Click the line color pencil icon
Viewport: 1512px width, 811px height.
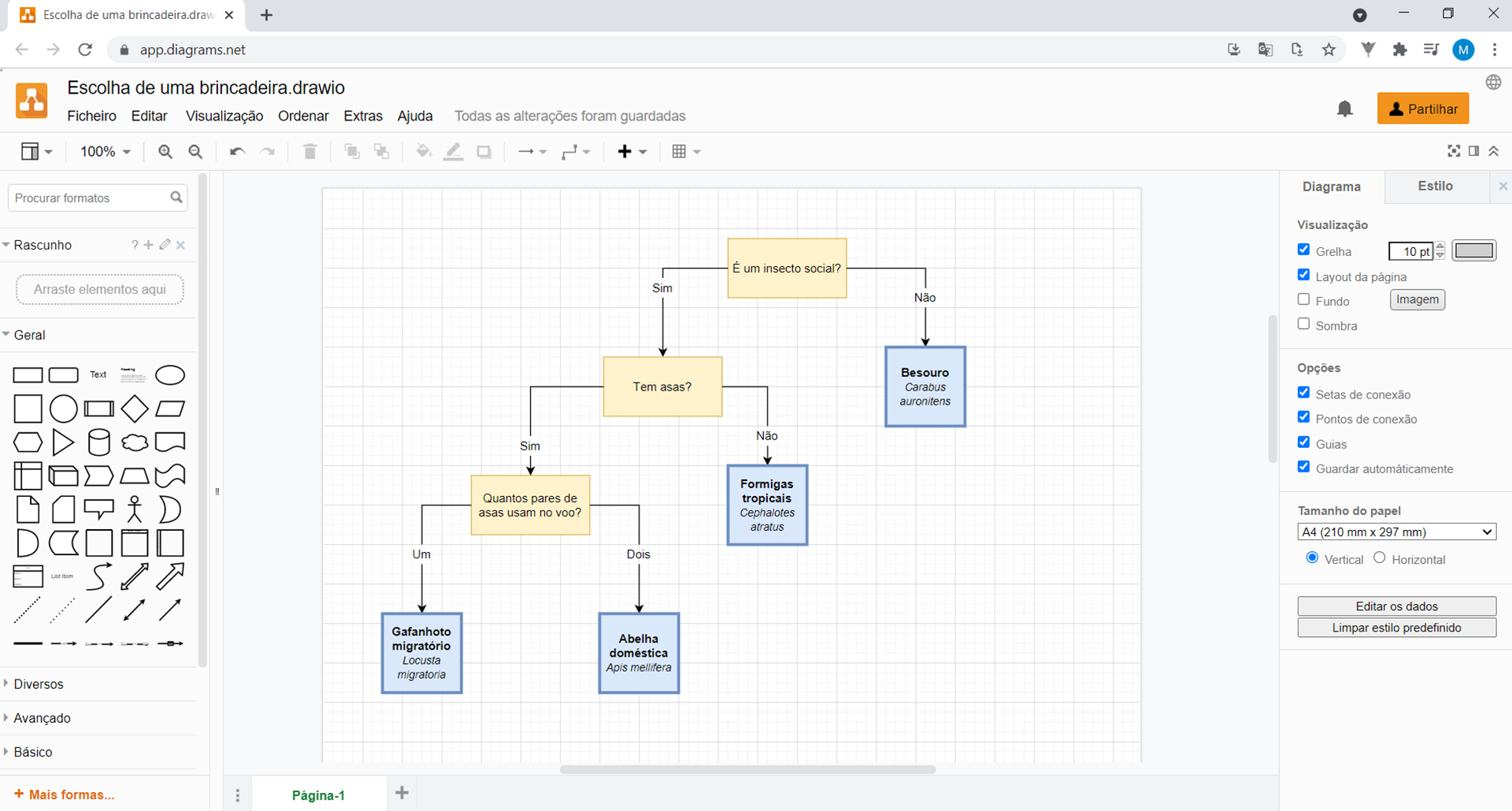[454, 151]
